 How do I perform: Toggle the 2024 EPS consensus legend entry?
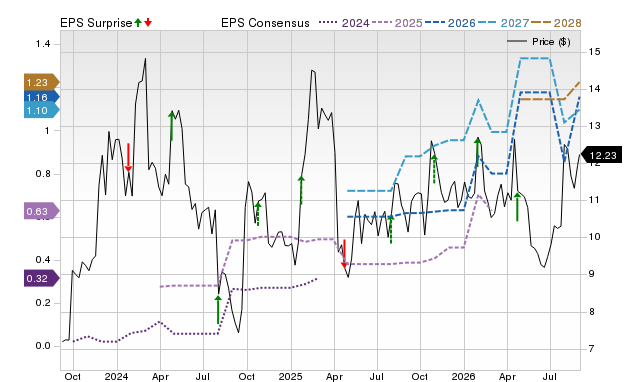344,23
